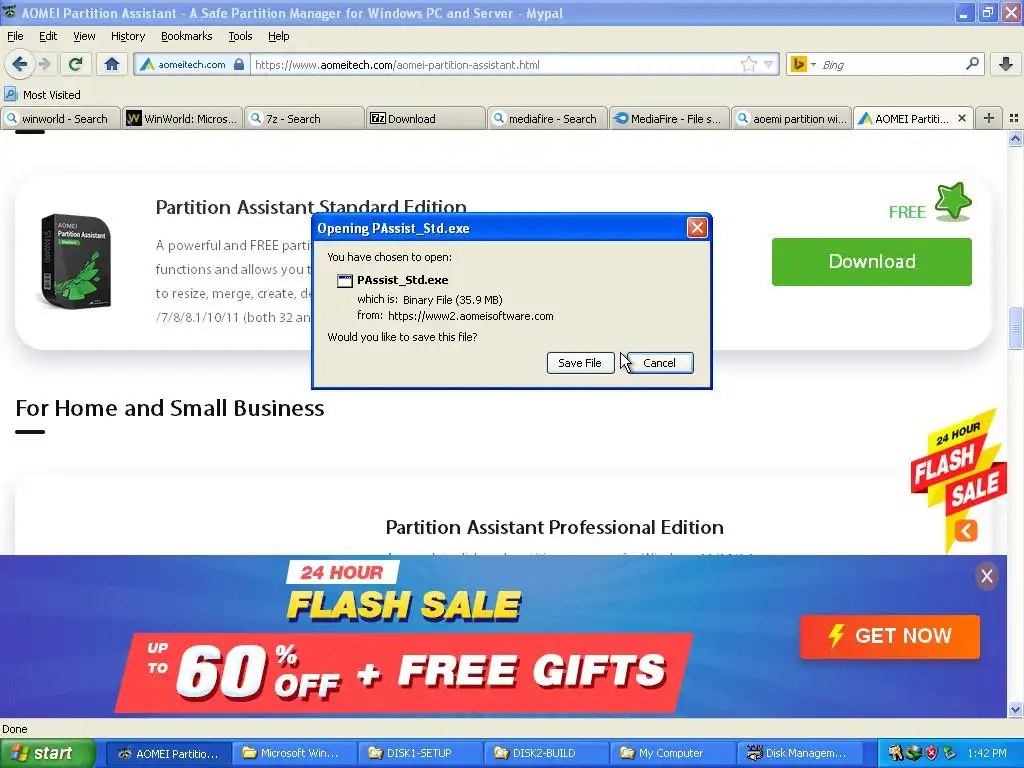Click the green Download button
The image size is (1024, 768).
point(871,261)
